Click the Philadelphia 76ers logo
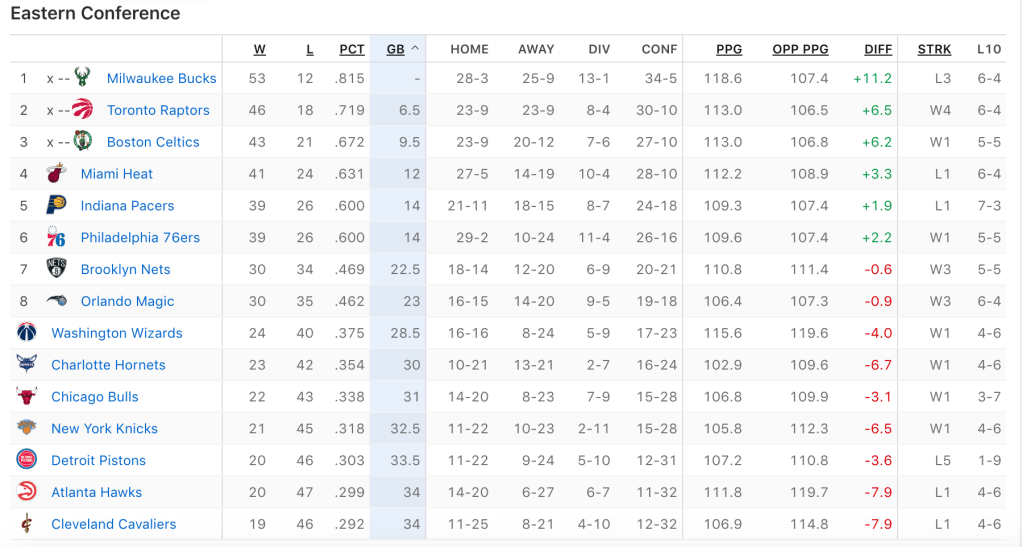The height and width of the screenshot is (547, 1022). 56,238
